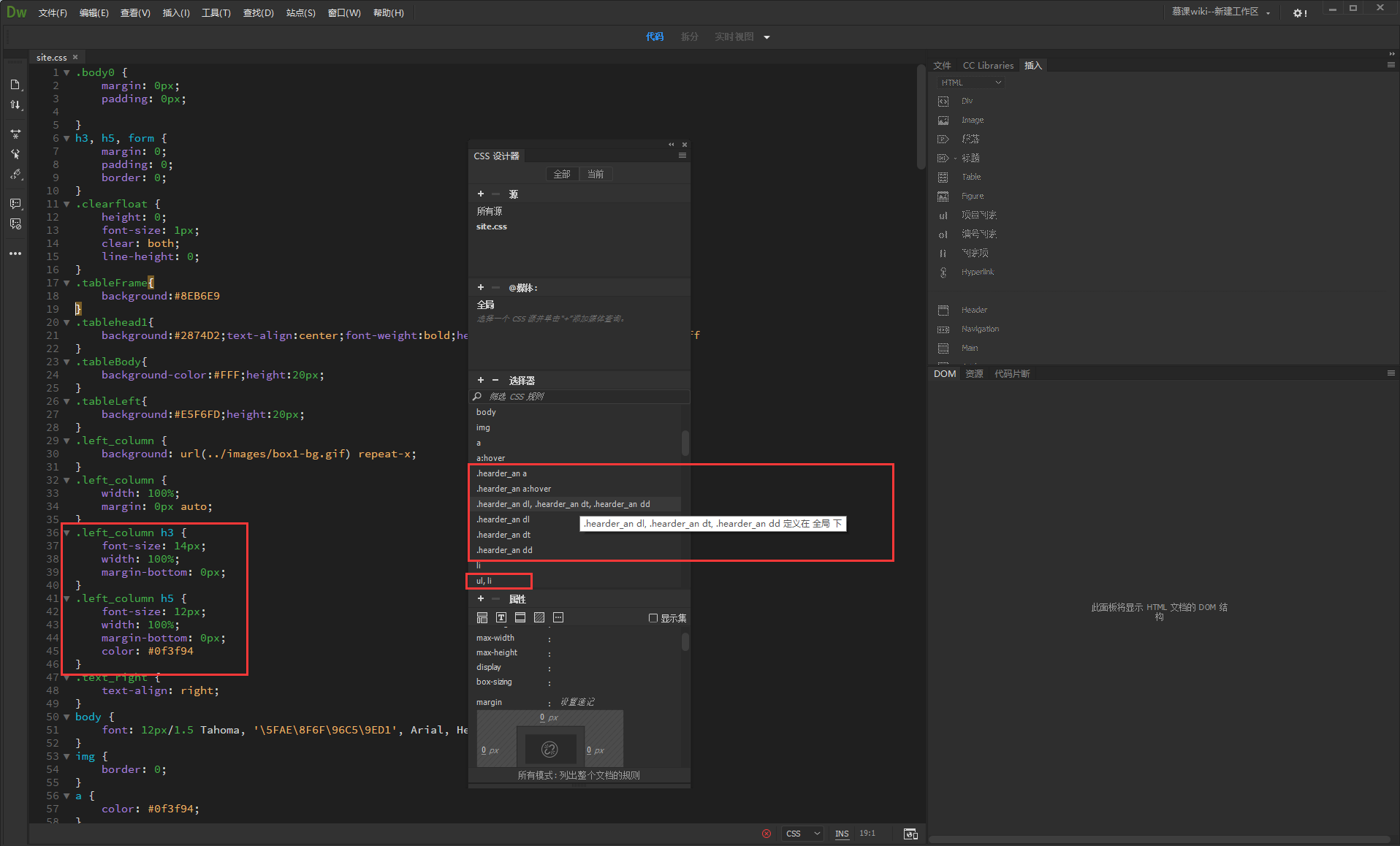Show Background property category icon
The image size is (1400, 846).
click(x=539, y=617)
